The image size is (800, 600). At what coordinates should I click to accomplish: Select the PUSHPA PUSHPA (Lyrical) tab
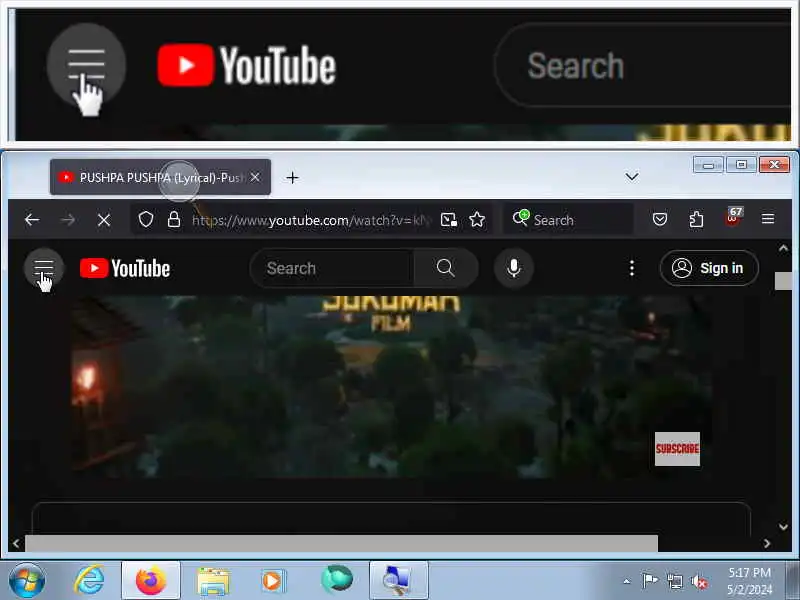(x=160, y=177)
